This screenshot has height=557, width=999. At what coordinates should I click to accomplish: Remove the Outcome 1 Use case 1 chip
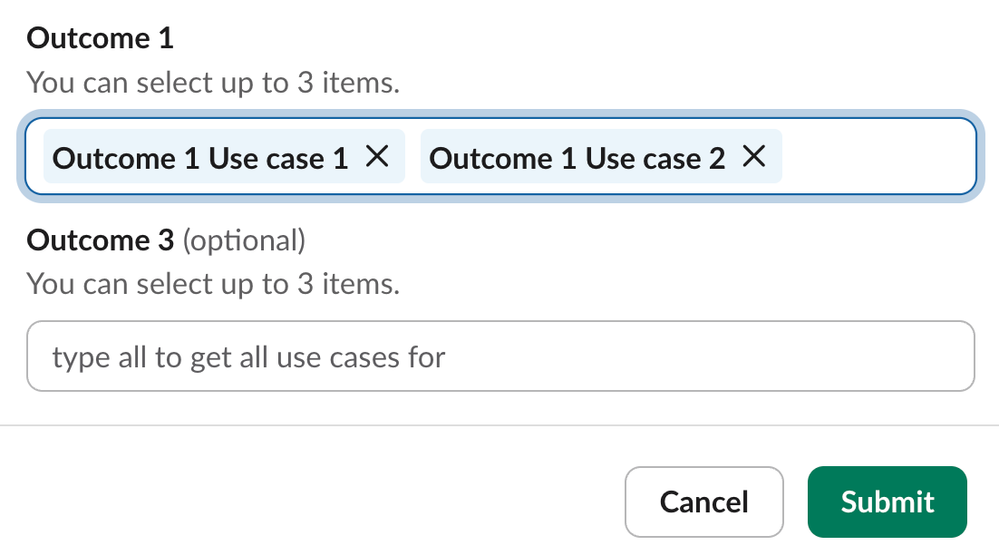377,156
